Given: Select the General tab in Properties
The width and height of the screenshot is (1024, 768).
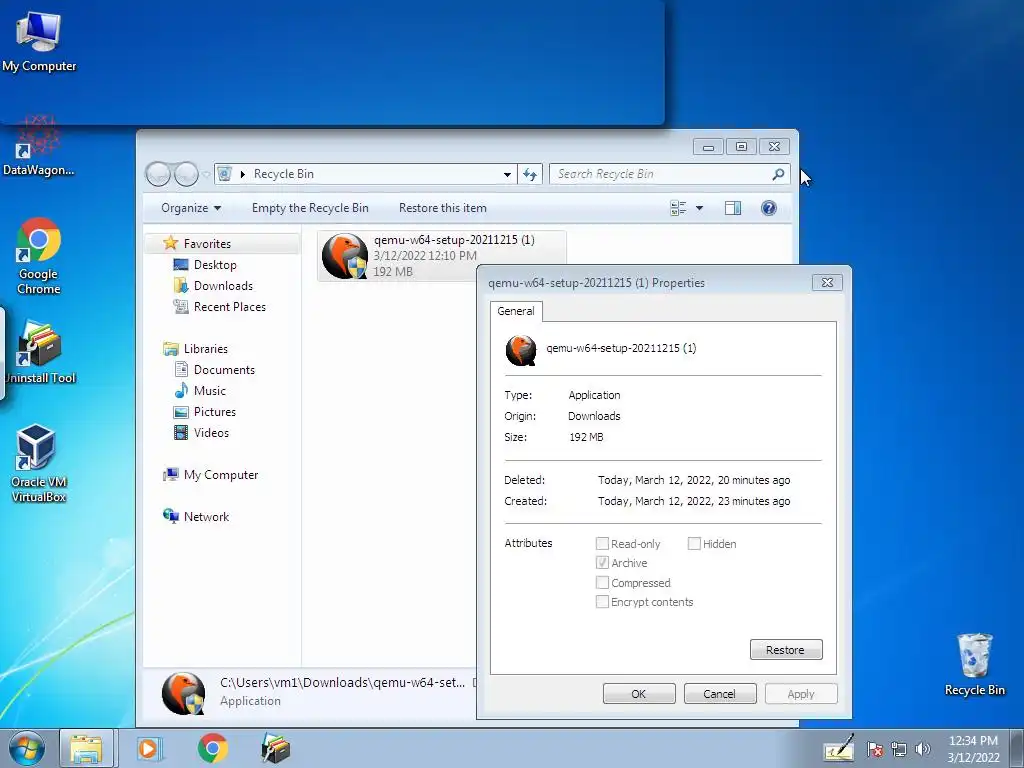Looking at the screenshot, I should [x=516, y=311].
